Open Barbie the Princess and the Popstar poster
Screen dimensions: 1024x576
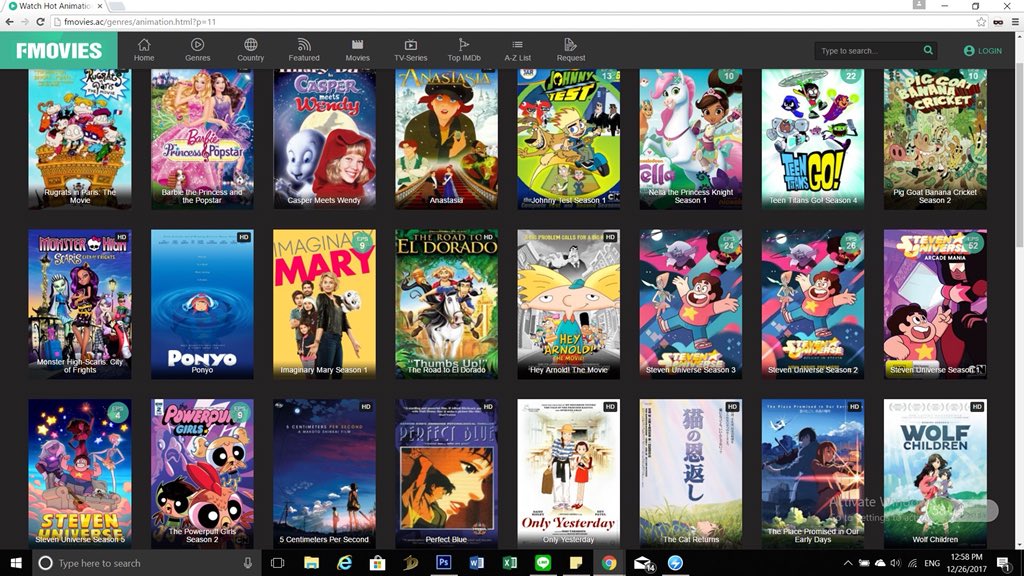pyautogui.click(x=202, y=138)
